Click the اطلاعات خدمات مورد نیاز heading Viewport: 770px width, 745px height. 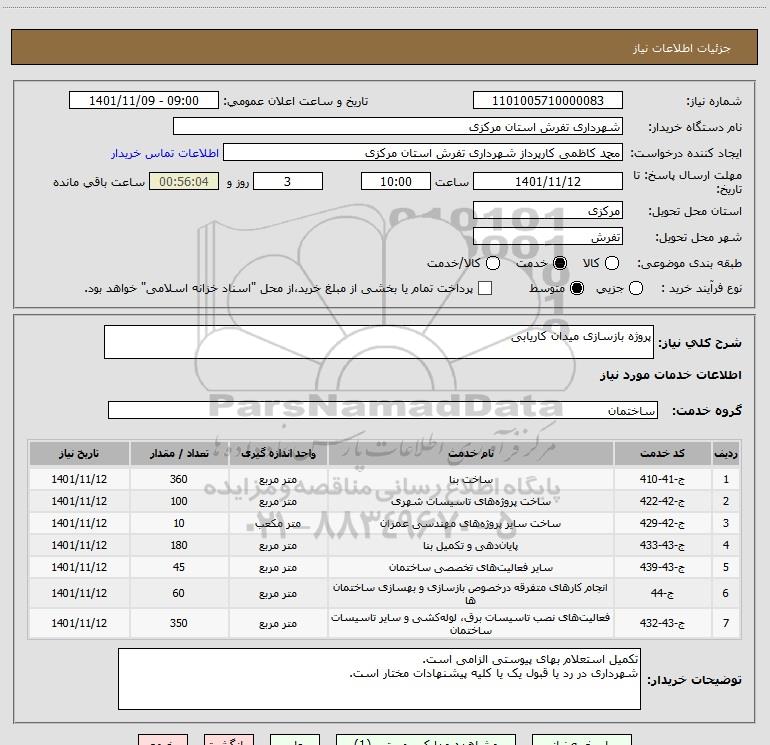click(x=670, y=375)
